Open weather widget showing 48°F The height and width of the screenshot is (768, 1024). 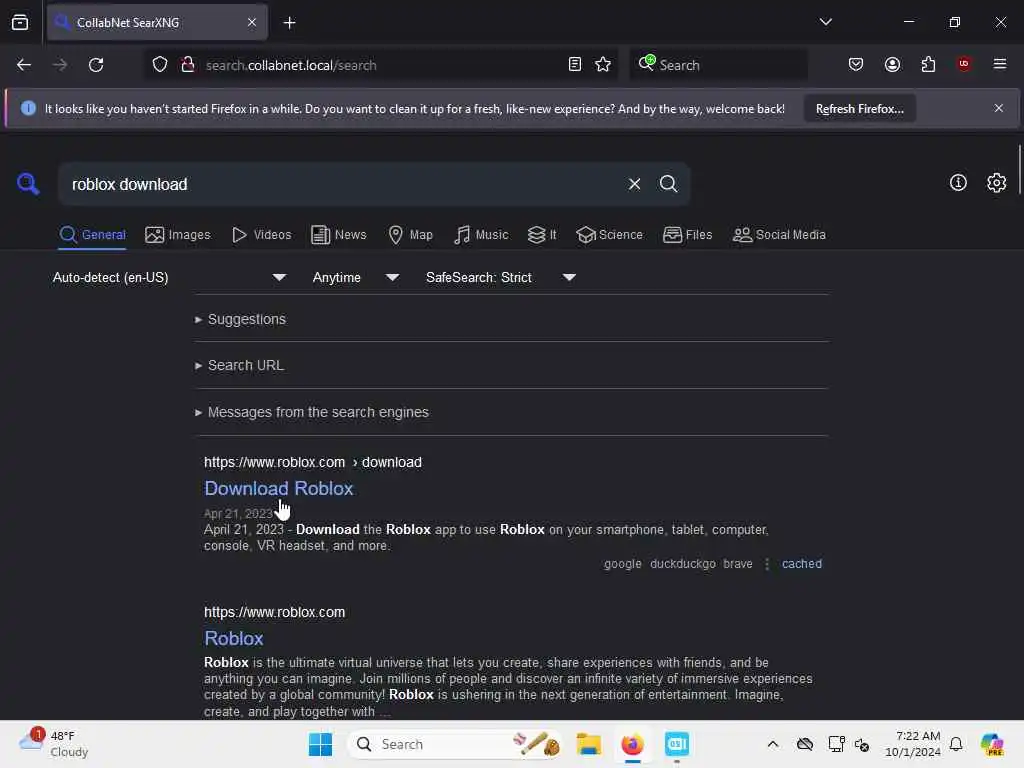(54, 744)
